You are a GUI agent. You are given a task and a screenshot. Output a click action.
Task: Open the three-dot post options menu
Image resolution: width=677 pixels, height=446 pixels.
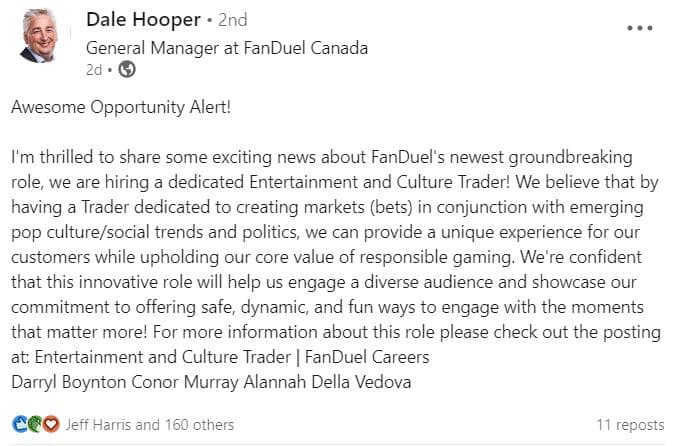640,28
